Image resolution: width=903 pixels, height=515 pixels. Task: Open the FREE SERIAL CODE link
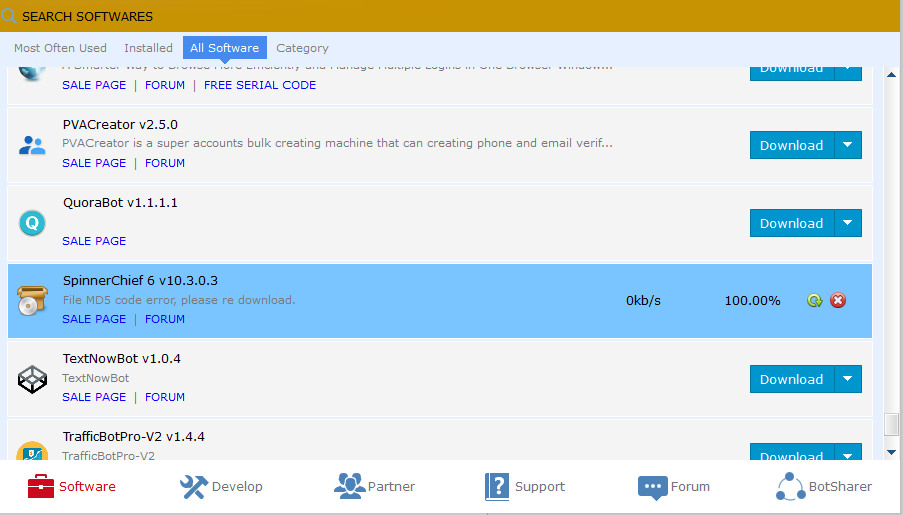point(260,85)
